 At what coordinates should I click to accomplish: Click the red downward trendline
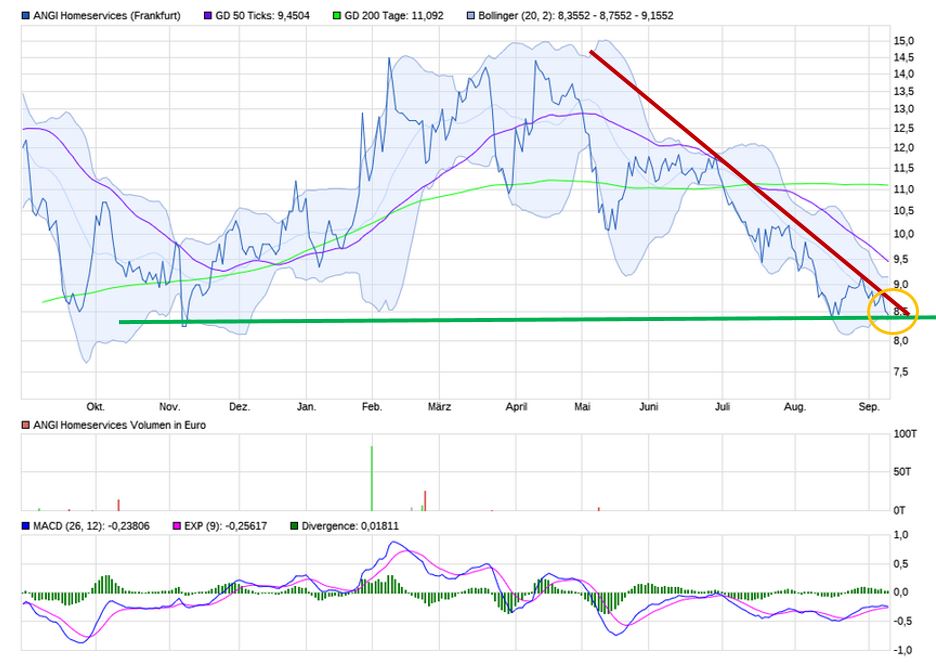pyautogui.click(x=740, y=175)
